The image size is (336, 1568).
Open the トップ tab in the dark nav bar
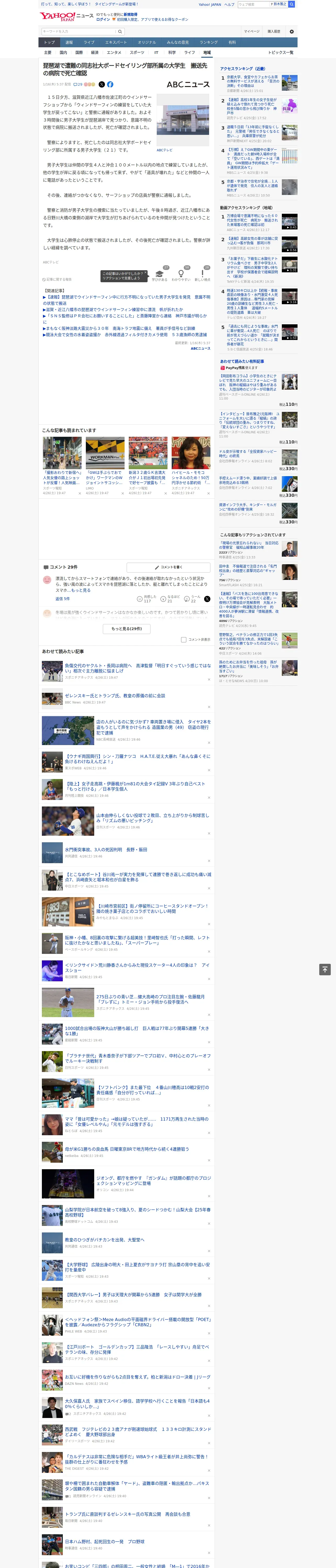[x=49, y=43]
